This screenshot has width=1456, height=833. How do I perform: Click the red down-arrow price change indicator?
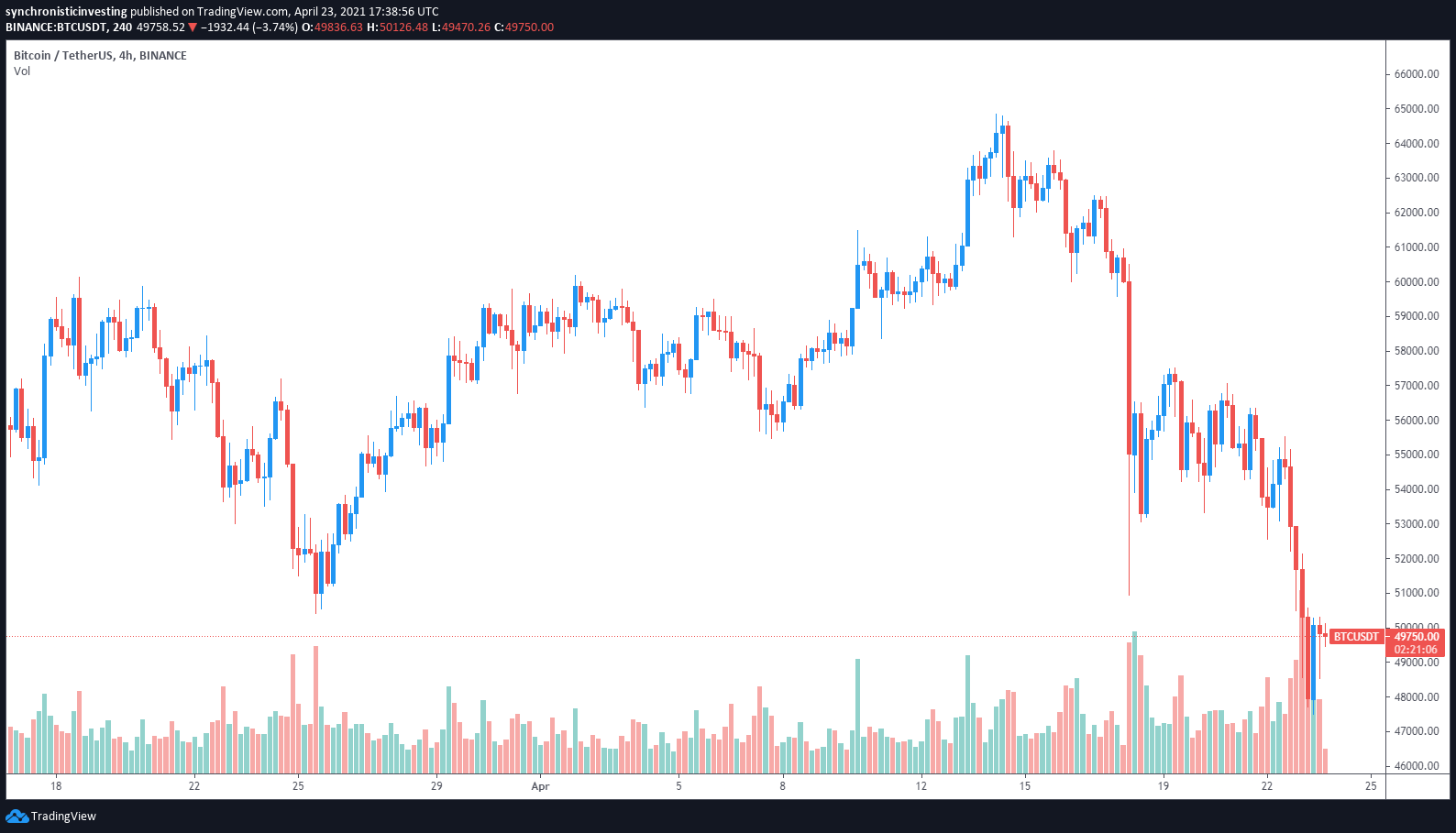(x=192, y=27)
